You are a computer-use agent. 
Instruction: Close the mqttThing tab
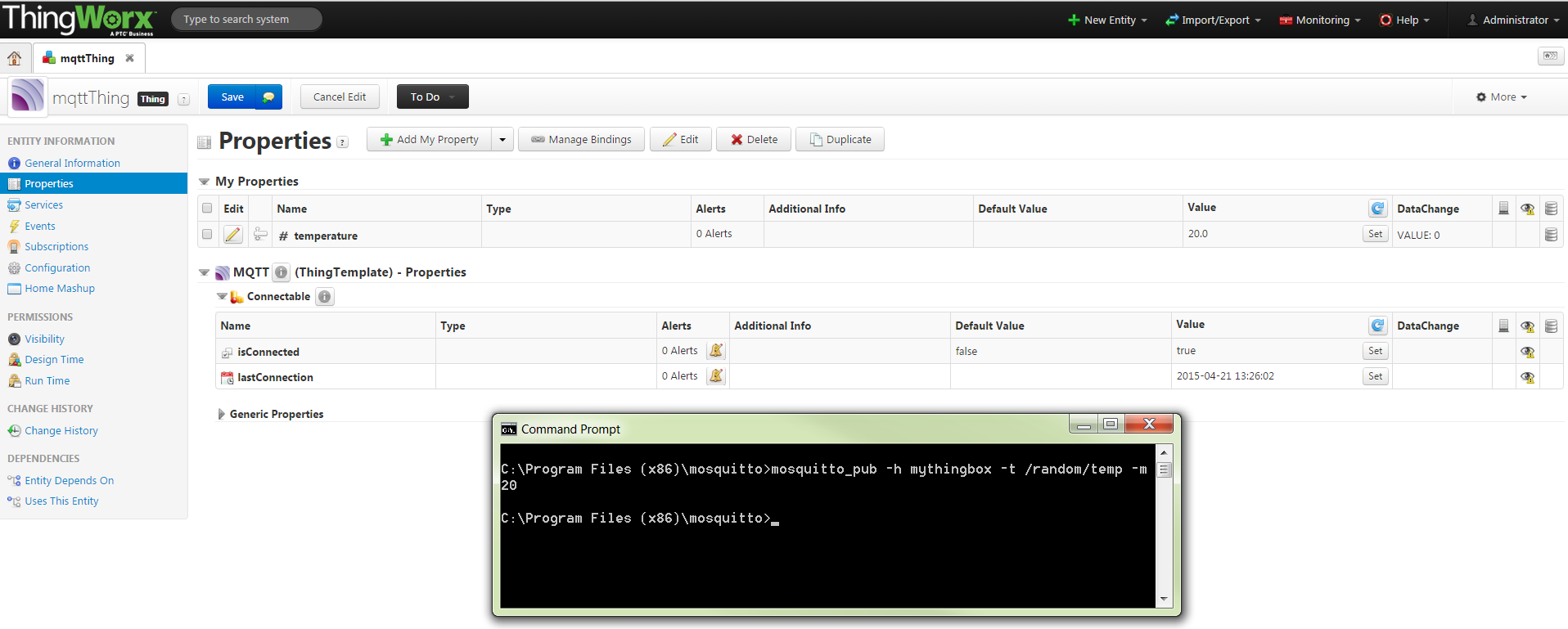tap(129, 58)
